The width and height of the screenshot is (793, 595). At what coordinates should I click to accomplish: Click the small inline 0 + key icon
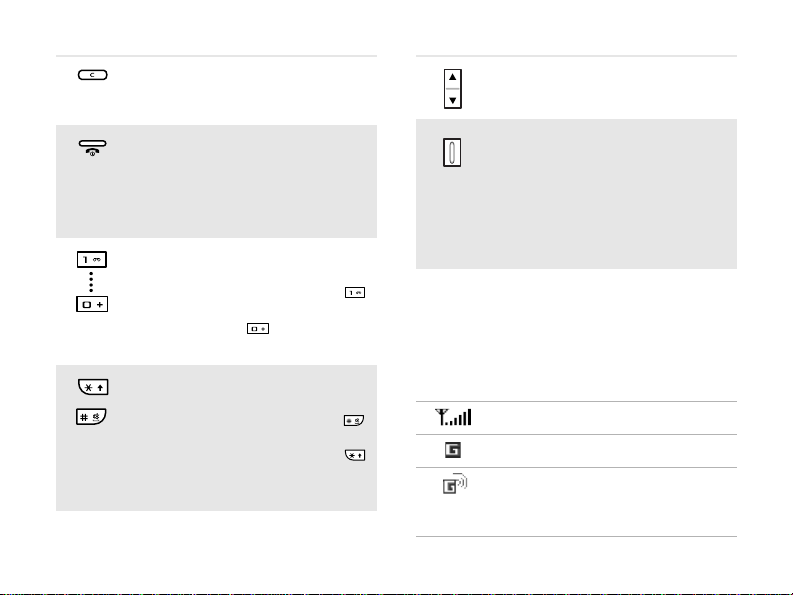pos(258,329)
